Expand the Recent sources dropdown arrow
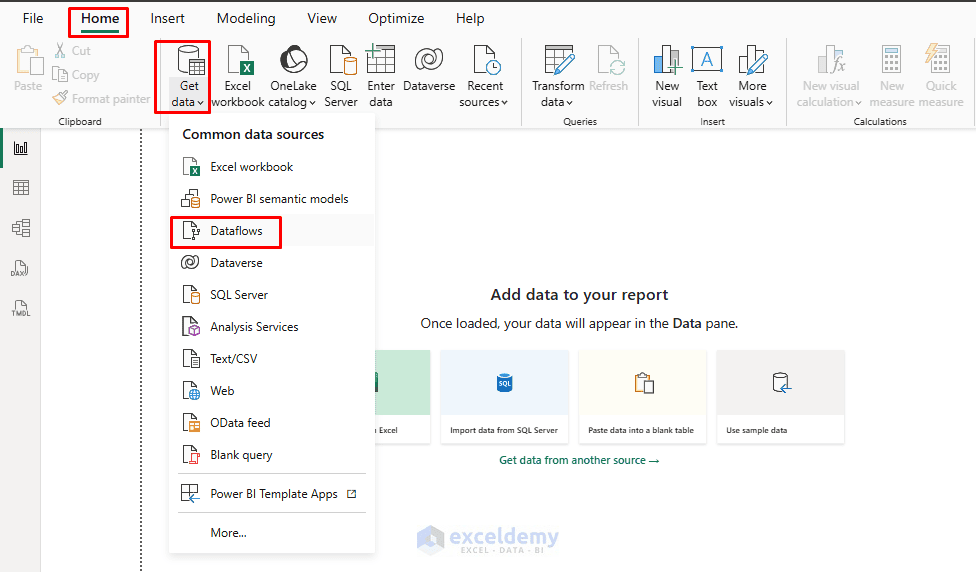Screen dimensions: 976x572 tap(504, 103)
